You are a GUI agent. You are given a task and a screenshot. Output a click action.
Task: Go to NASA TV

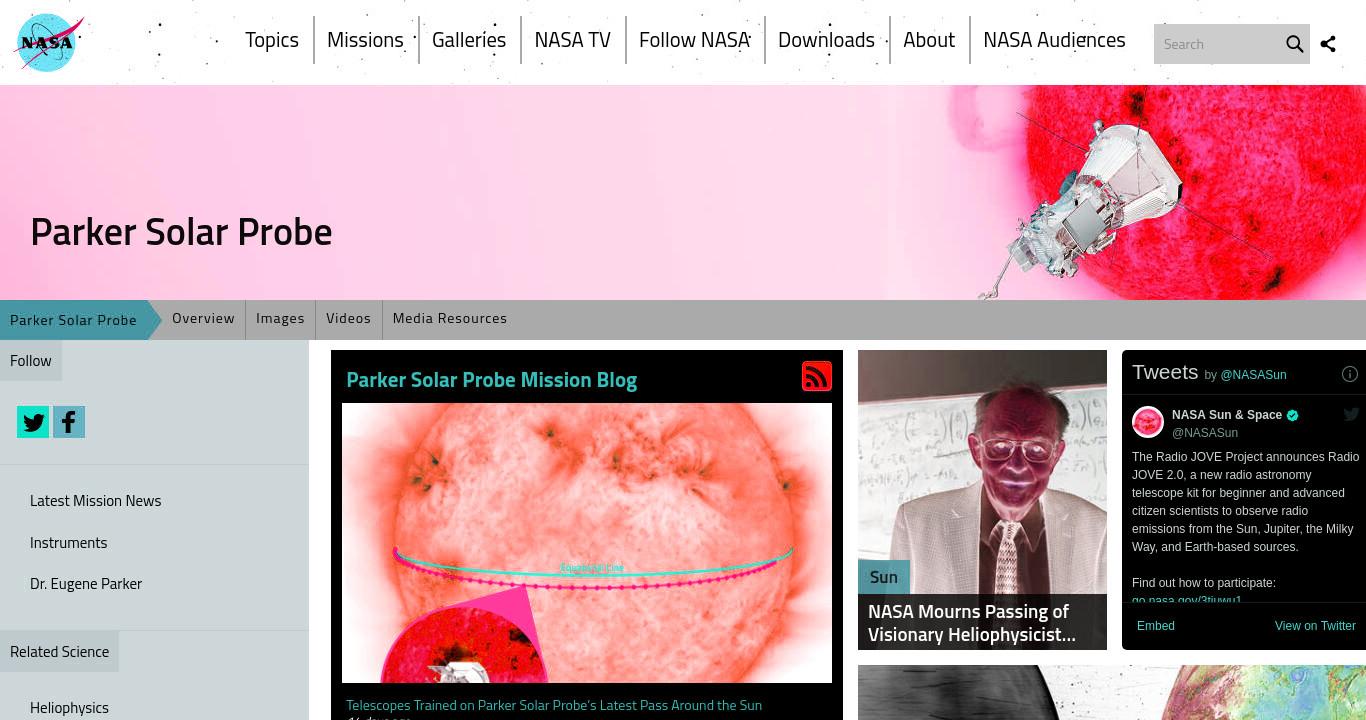pos(572,40)
